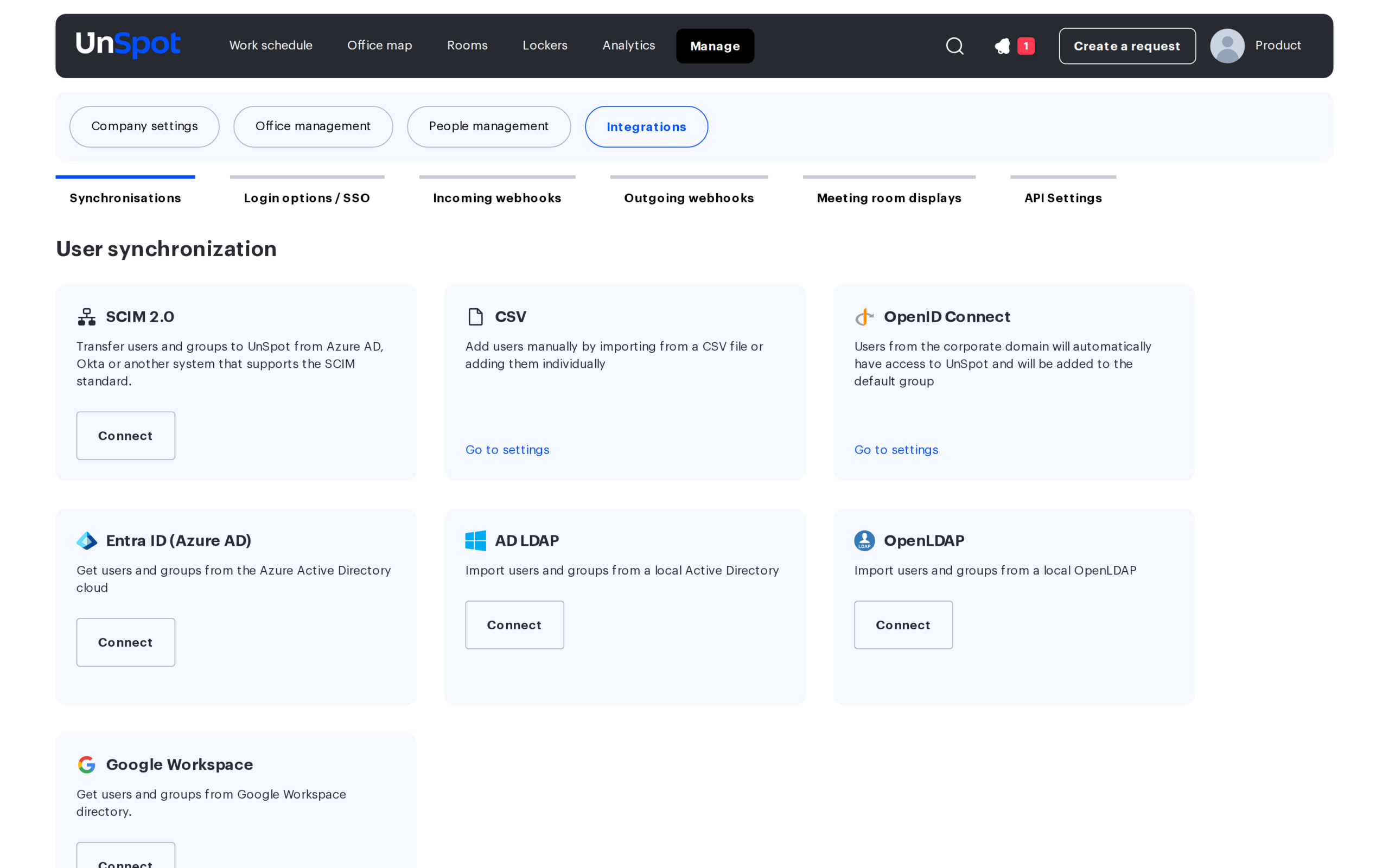The width and height of the screenshot is (1389, 868).
Task: Open the user avatar profile picture
Action: (1227, 46)
